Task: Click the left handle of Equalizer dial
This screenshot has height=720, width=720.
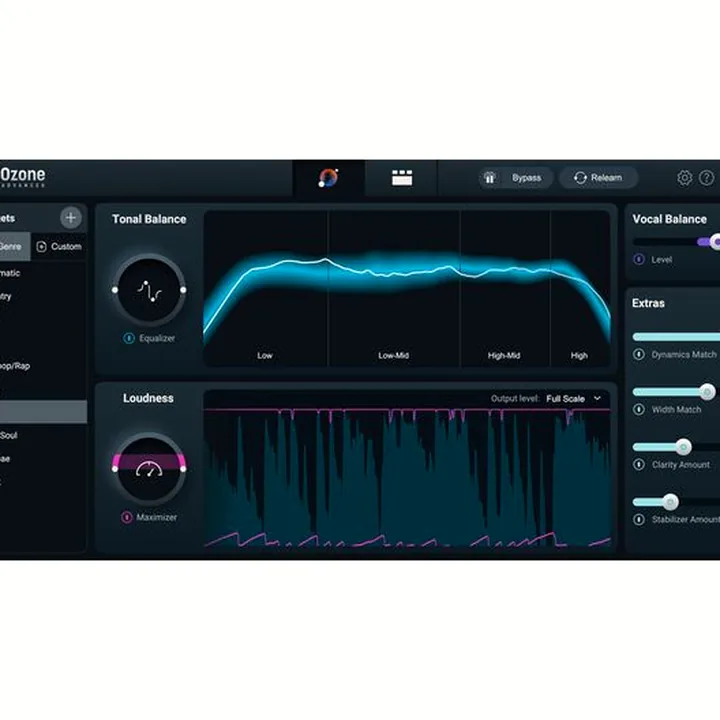Action: point(115,290)
